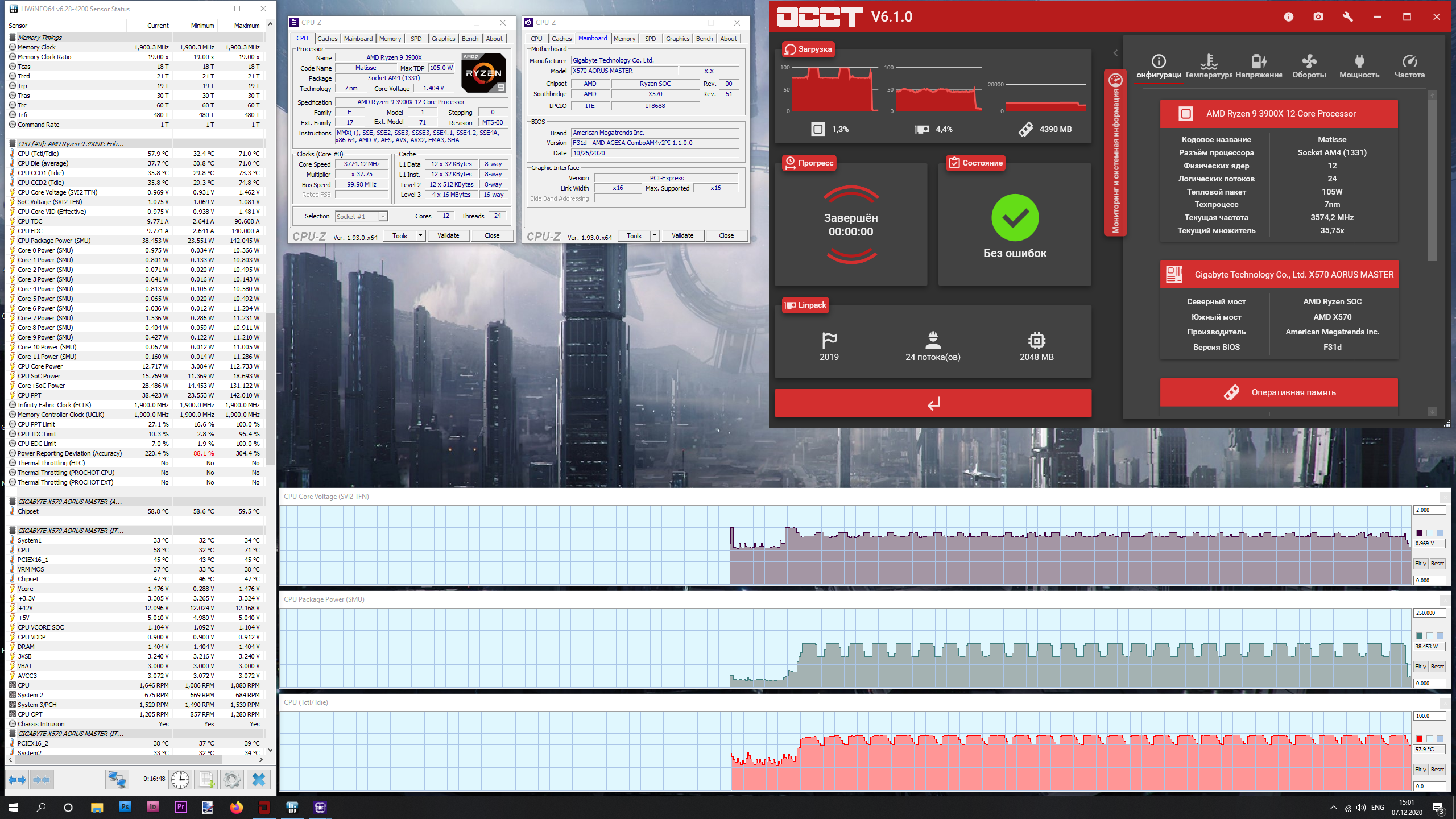Click OCCT return arrow red button
The width and height of the screenshot is (1456, 819).
pos(933,403)
